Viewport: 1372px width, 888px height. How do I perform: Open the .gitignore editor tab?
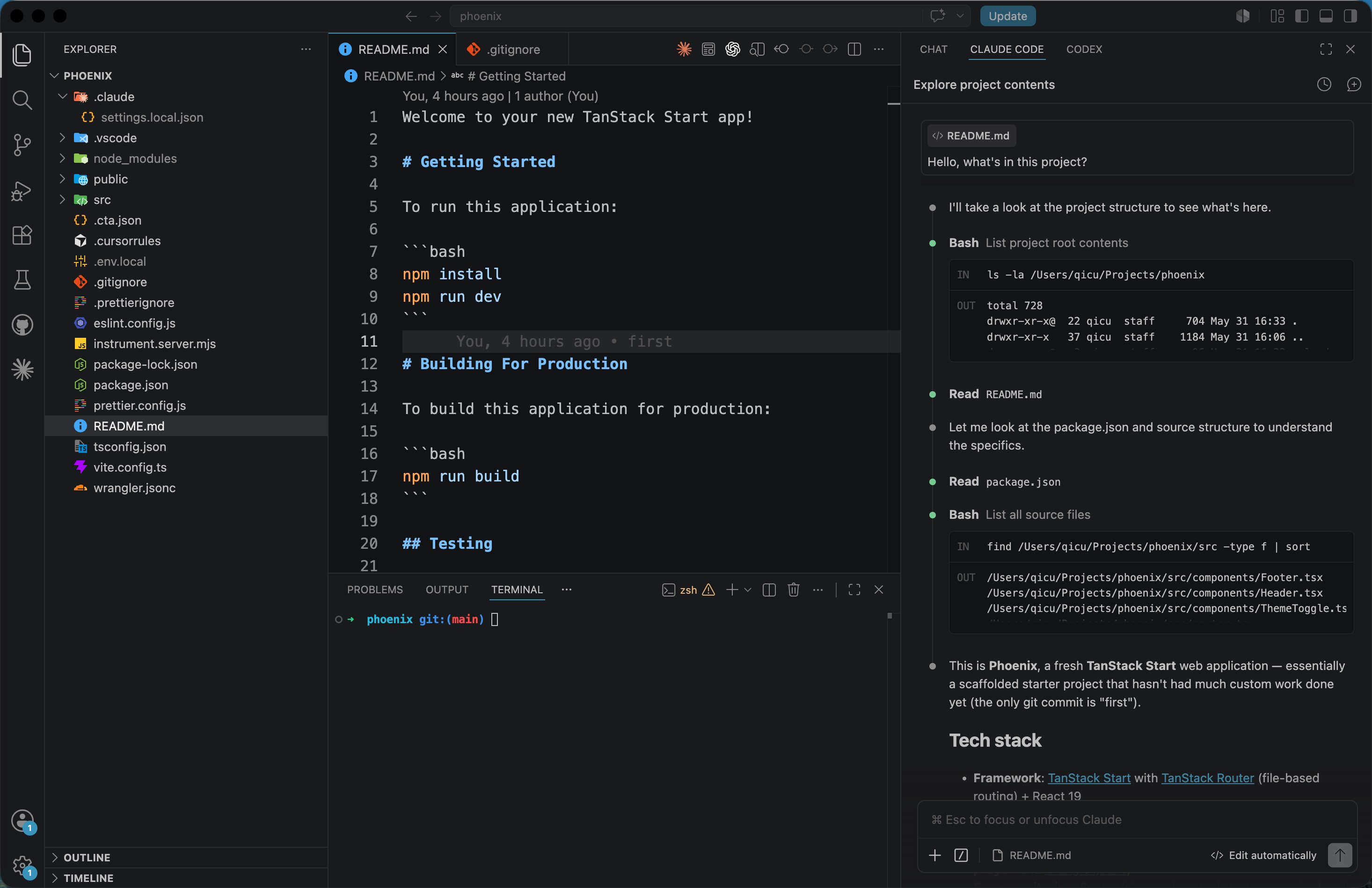tap(512, 50)
